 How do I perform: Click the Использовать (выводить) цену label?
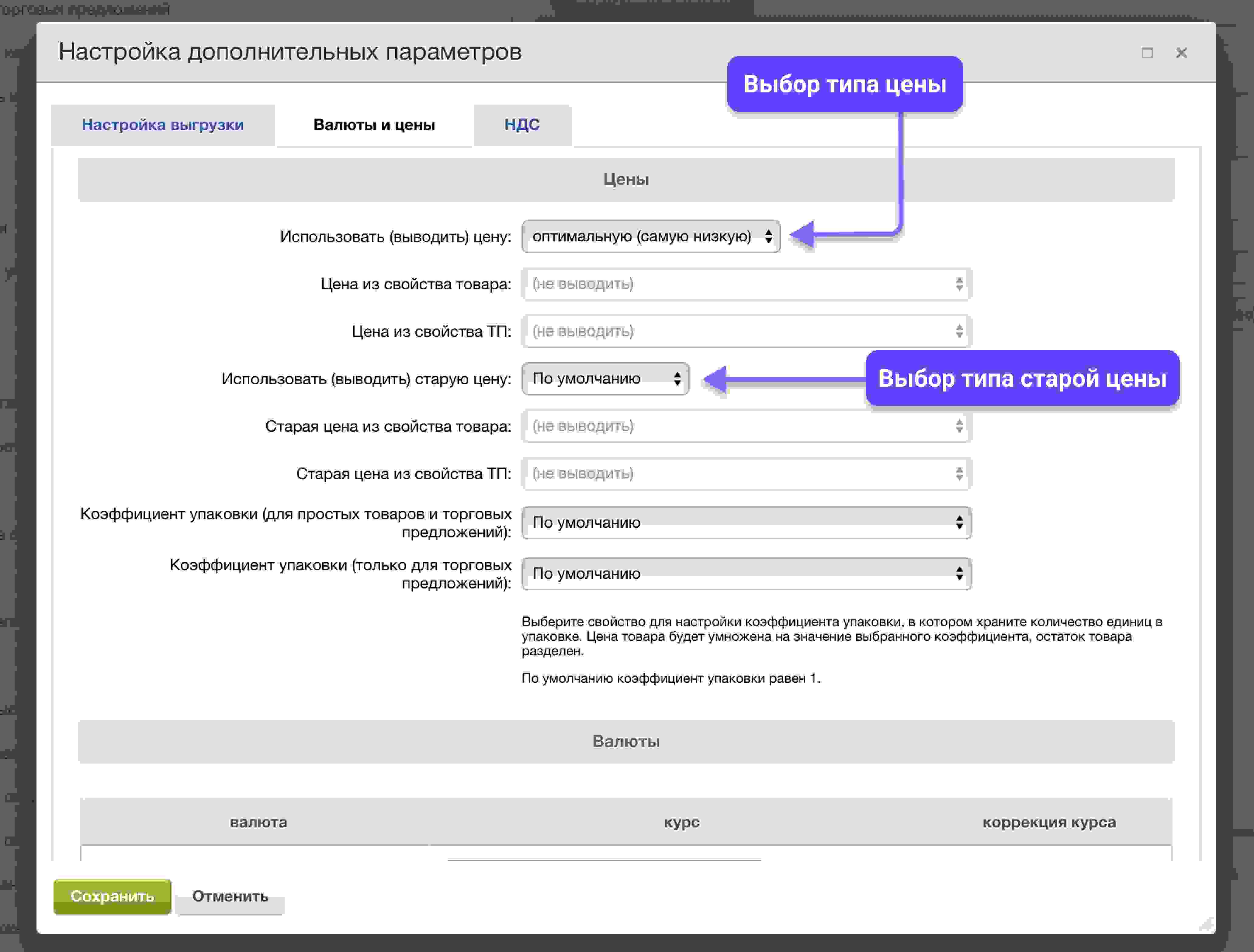(396, 237)
